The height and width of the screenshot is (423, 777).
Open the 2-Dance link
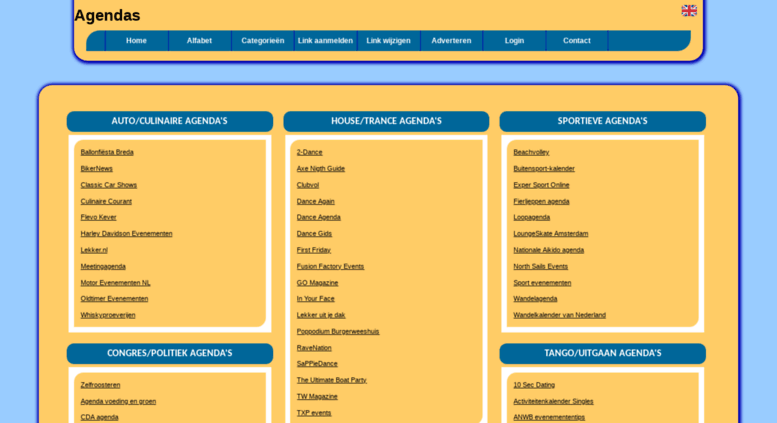click(x=310, y=152)
